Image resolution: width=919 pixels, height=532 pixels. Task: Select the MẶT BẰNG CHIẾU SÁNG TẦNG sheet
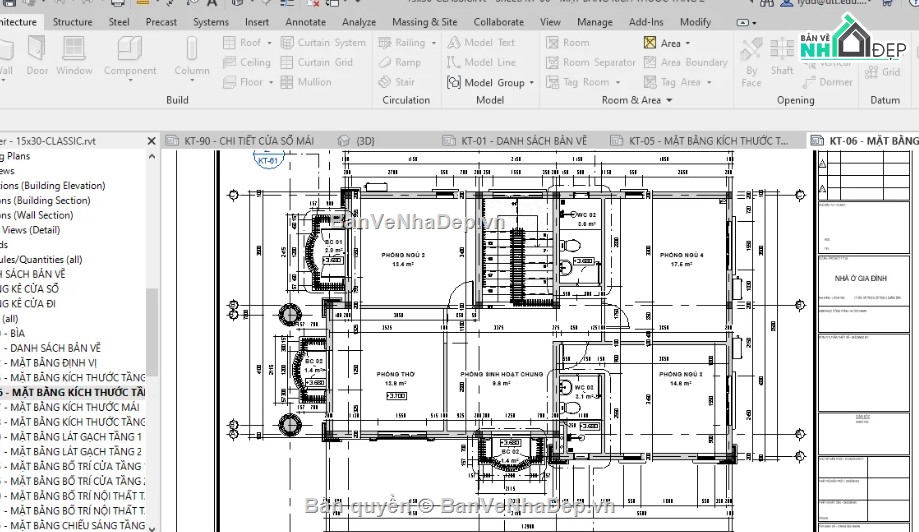click(x=77, y=525)
